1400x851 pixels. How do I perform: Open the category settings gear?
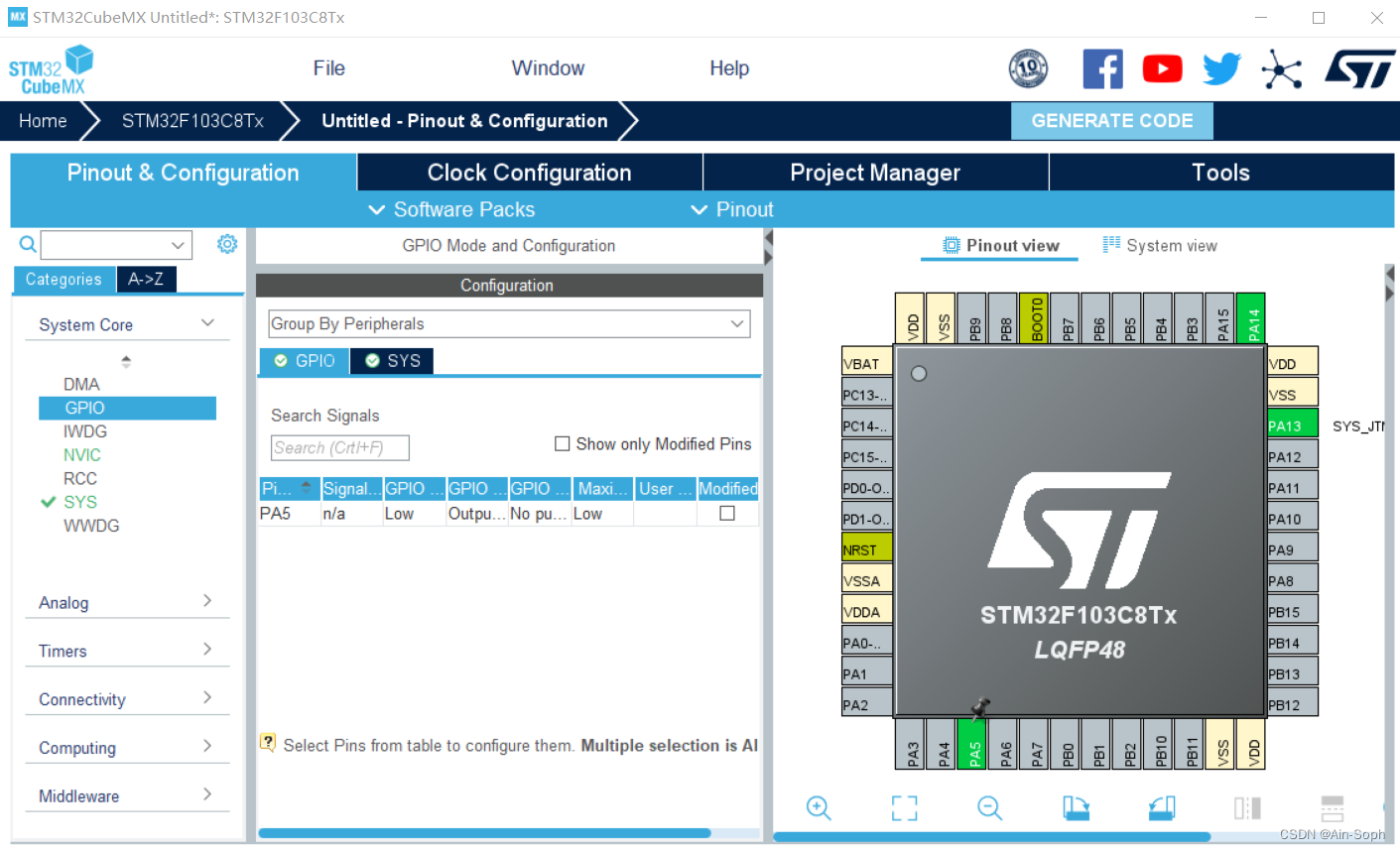[227, 244]
